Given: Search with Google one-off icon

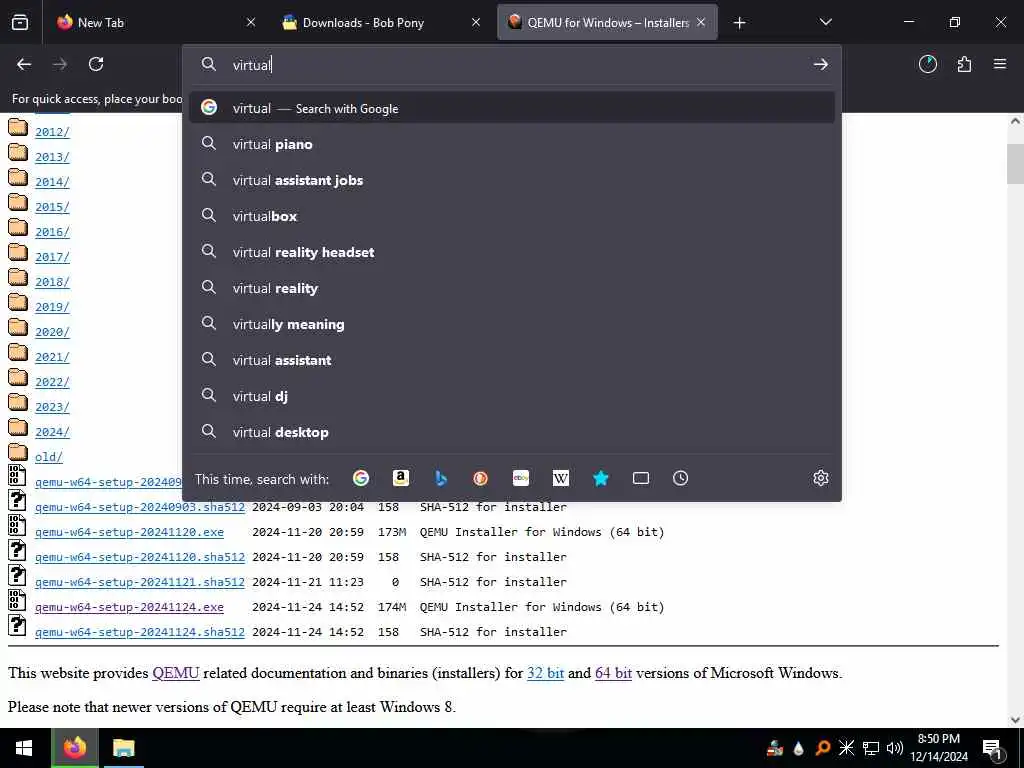Looking at the screenshot, I should (360, 478).
